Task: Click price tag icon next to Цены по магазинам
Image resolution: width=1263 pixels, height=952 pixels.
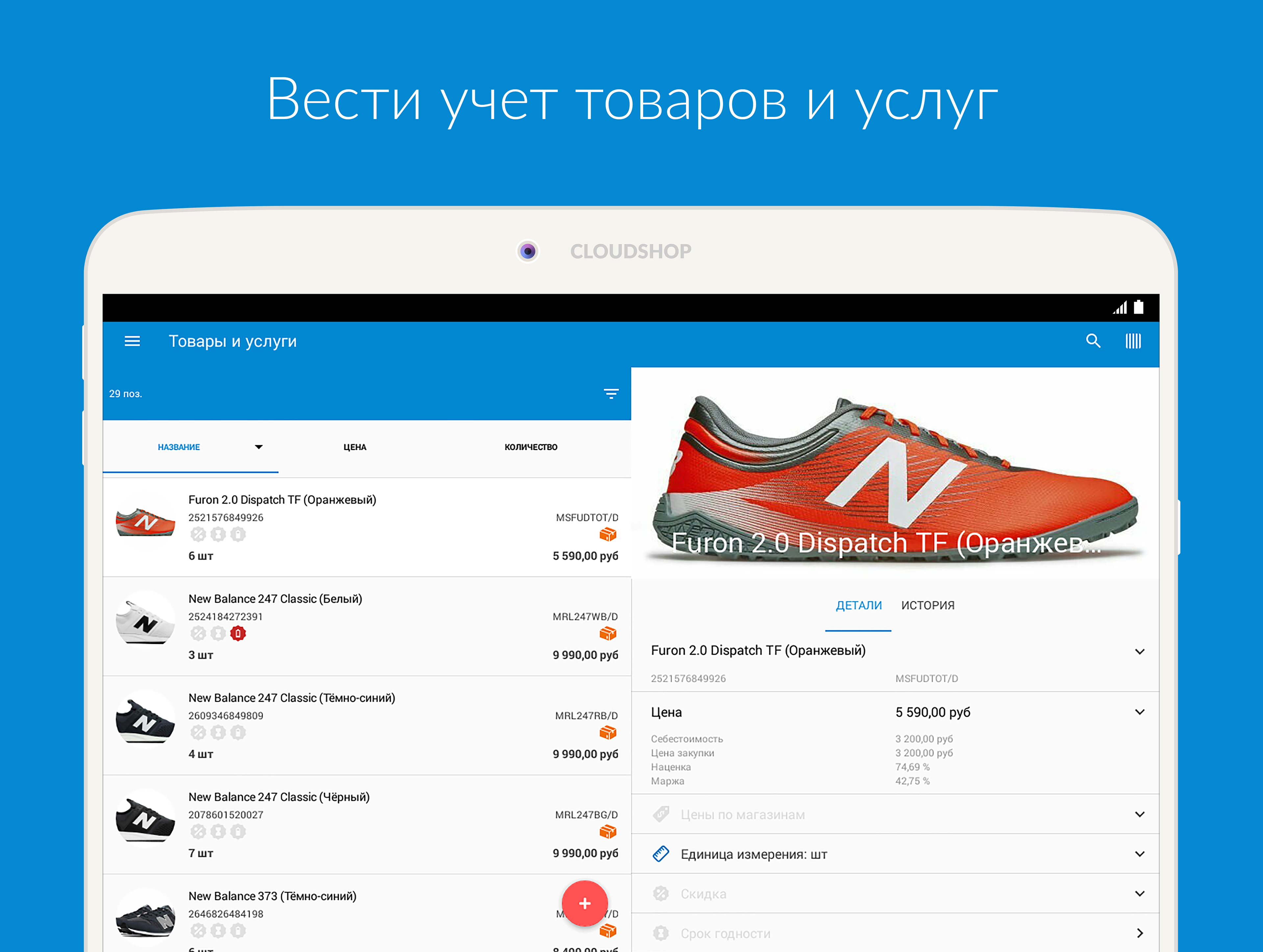Action: click(x=661, y=815)
